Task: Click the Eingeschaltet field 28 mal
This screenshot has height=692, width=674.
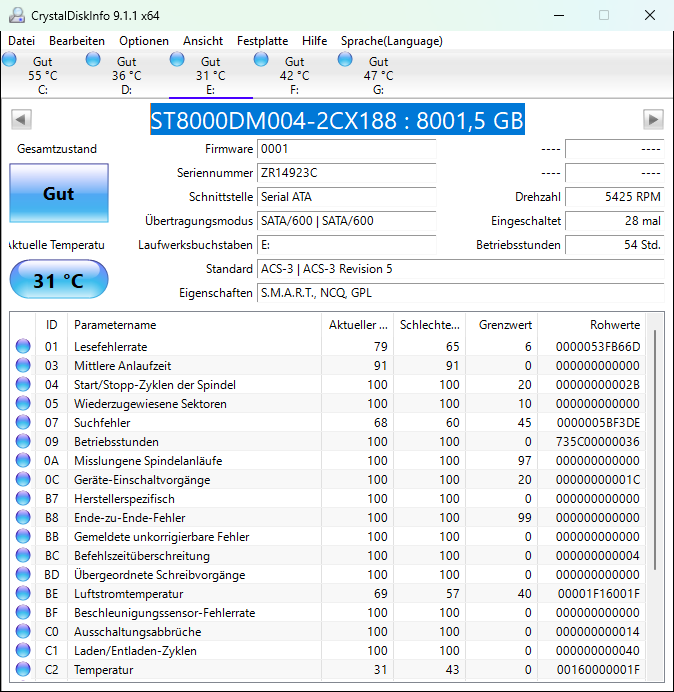Action: tap(614, 221)
